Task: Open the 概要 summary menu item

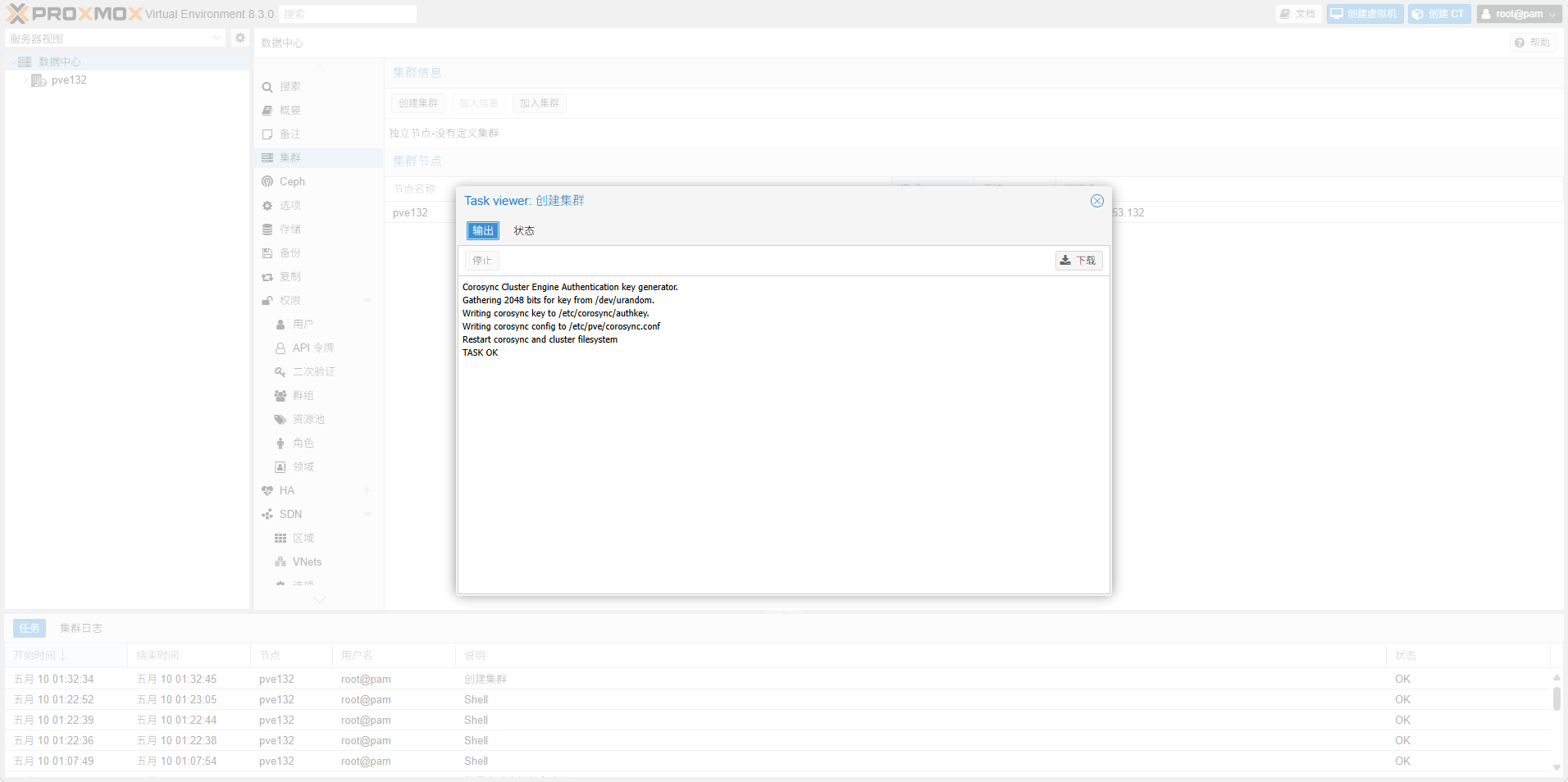Action: pyautogui.click(x=318, y=110)
